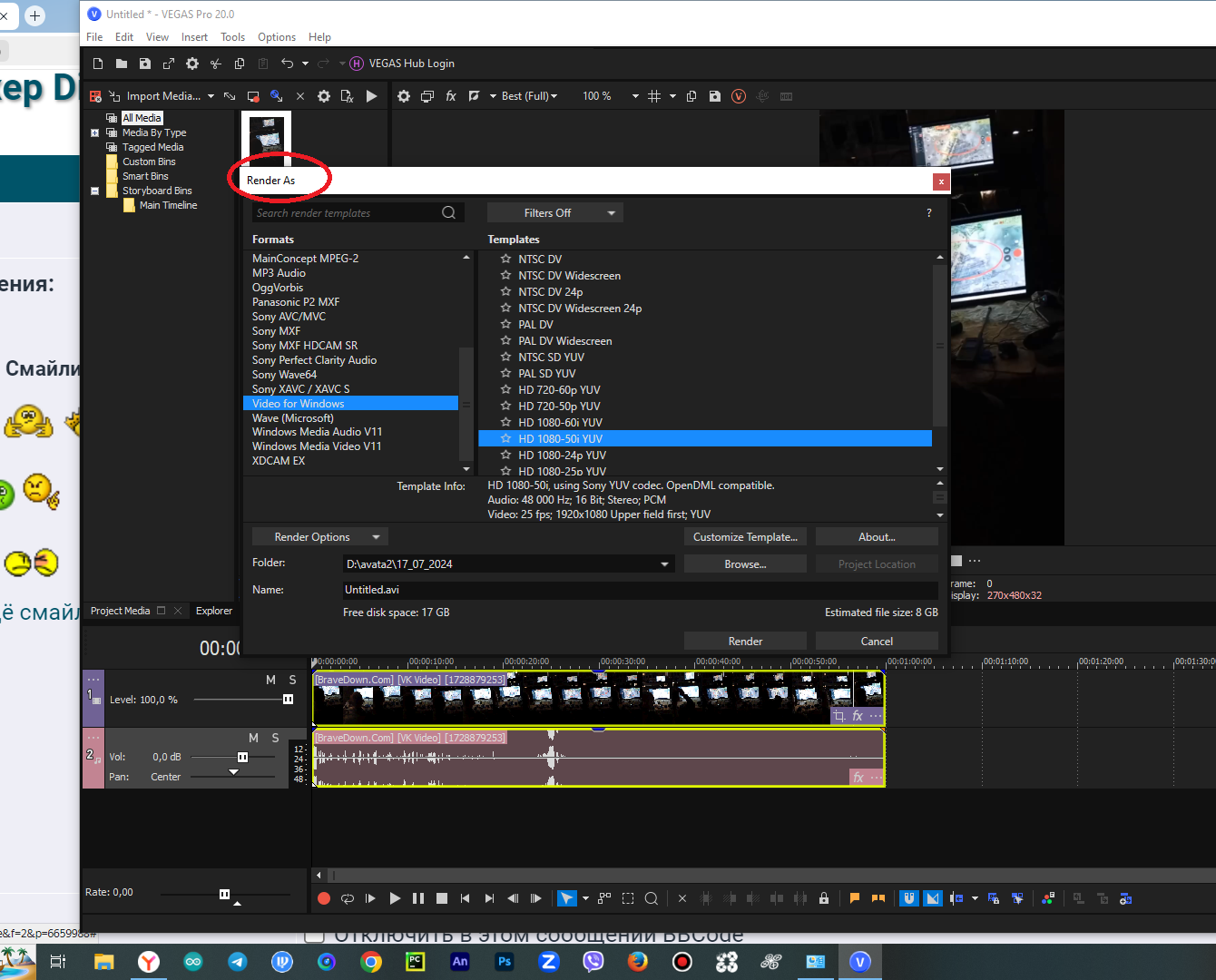Click audio track Vol slider handle
Image resolution: width=1216 pixels, height=980 pixels.
tap(242, 757)
